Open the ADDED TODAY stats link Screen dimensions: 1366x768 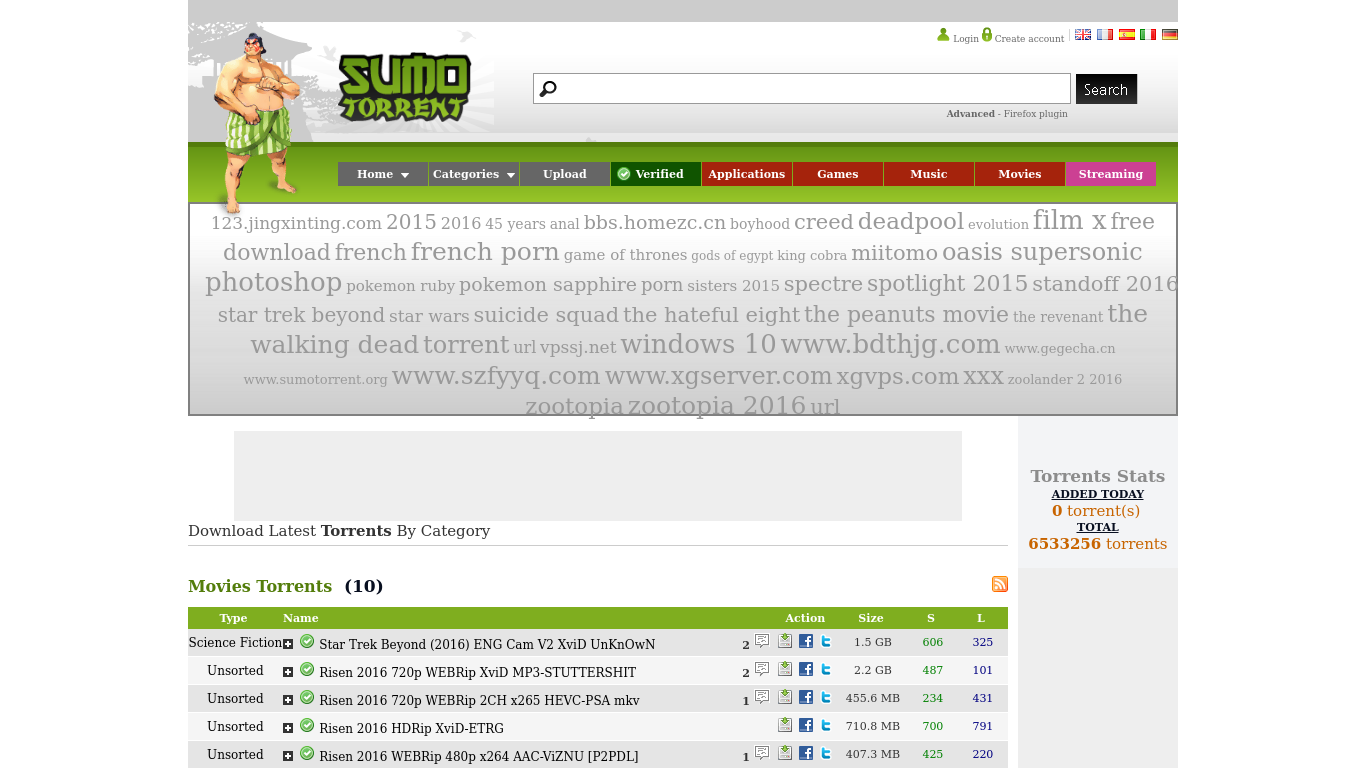click(1098, 494)
